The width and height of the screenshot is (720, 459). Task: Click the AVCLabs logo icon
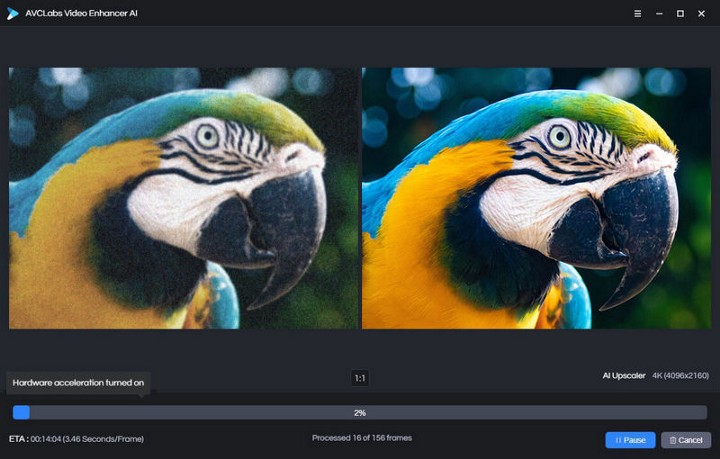click(x=12, y=14)
